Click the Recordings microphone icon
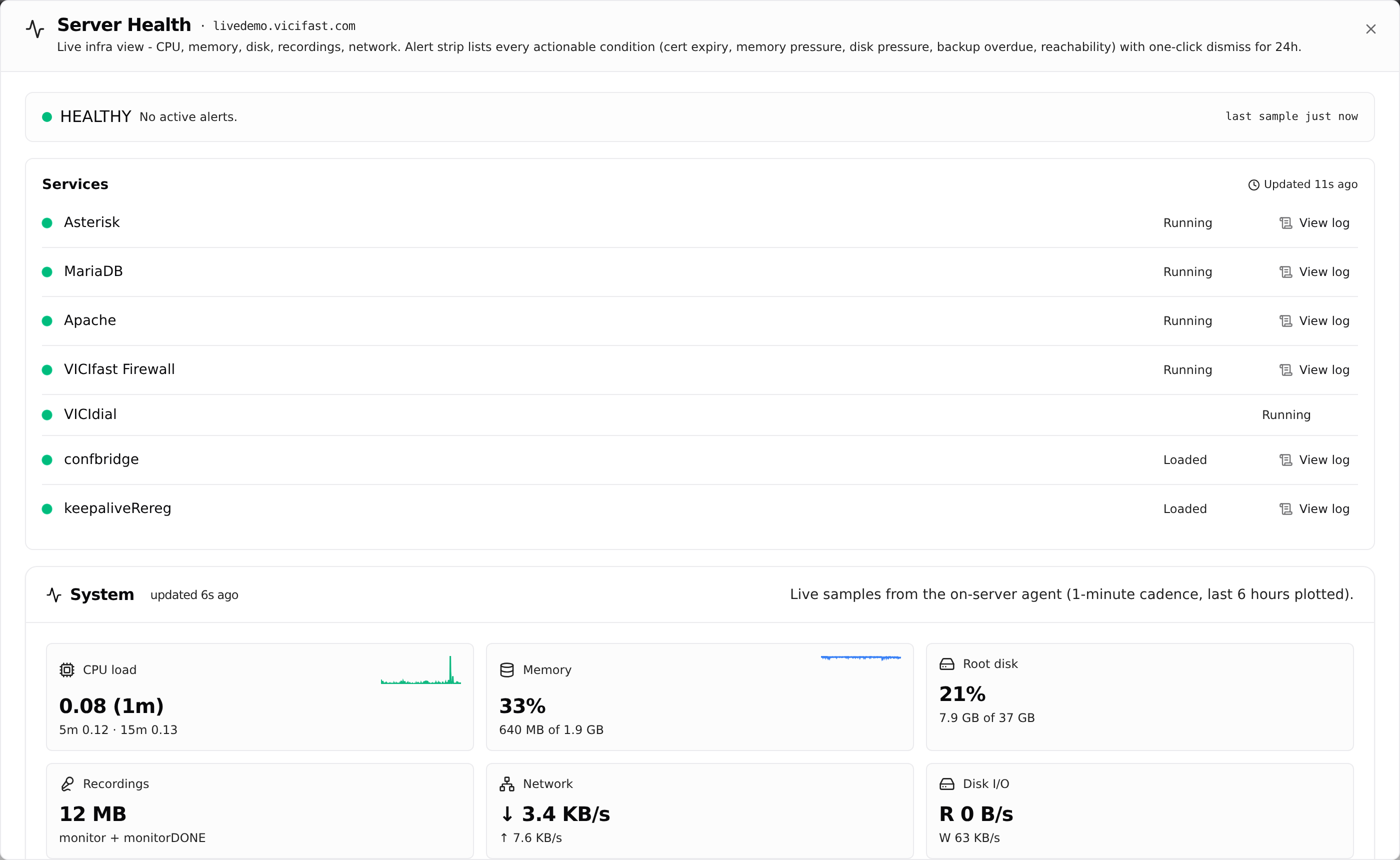This screenshot has width=1400, height=860. 67,784
